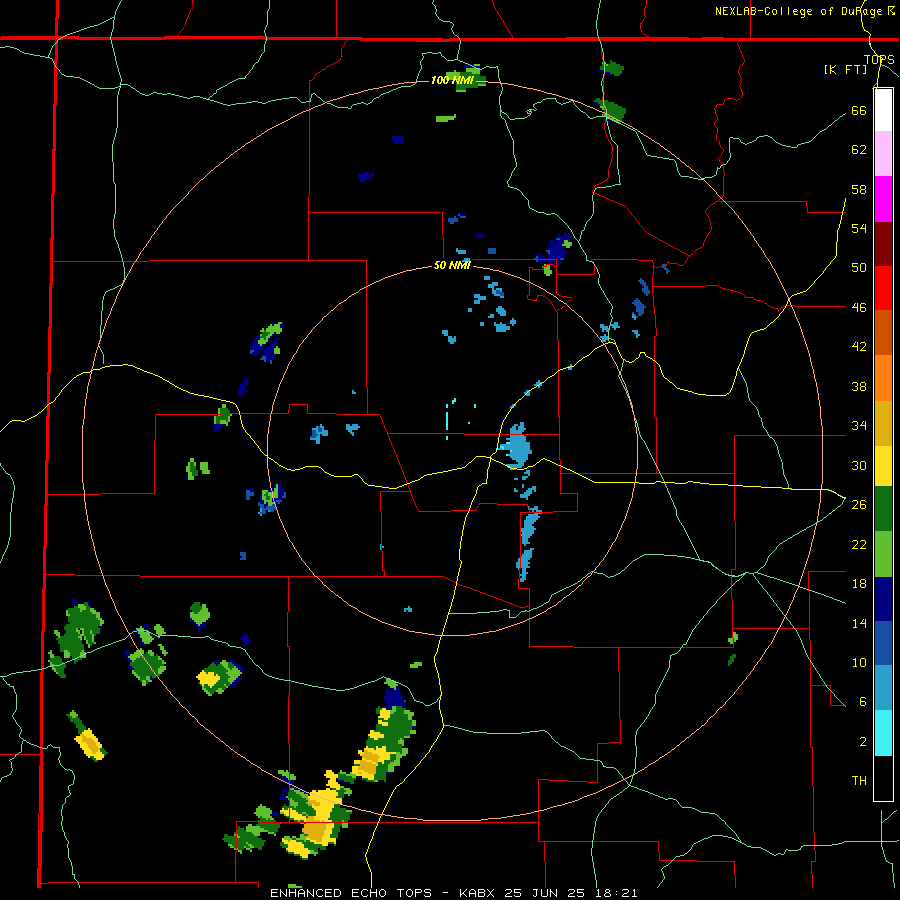This screenshot has width=900, height=900.
Task: Click the 38 legend value
Action: [x=859, y=386]
